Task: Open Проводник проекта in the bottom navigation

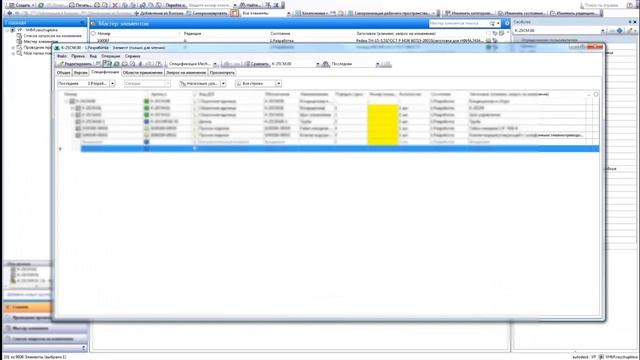Action: tap(28, 318)
